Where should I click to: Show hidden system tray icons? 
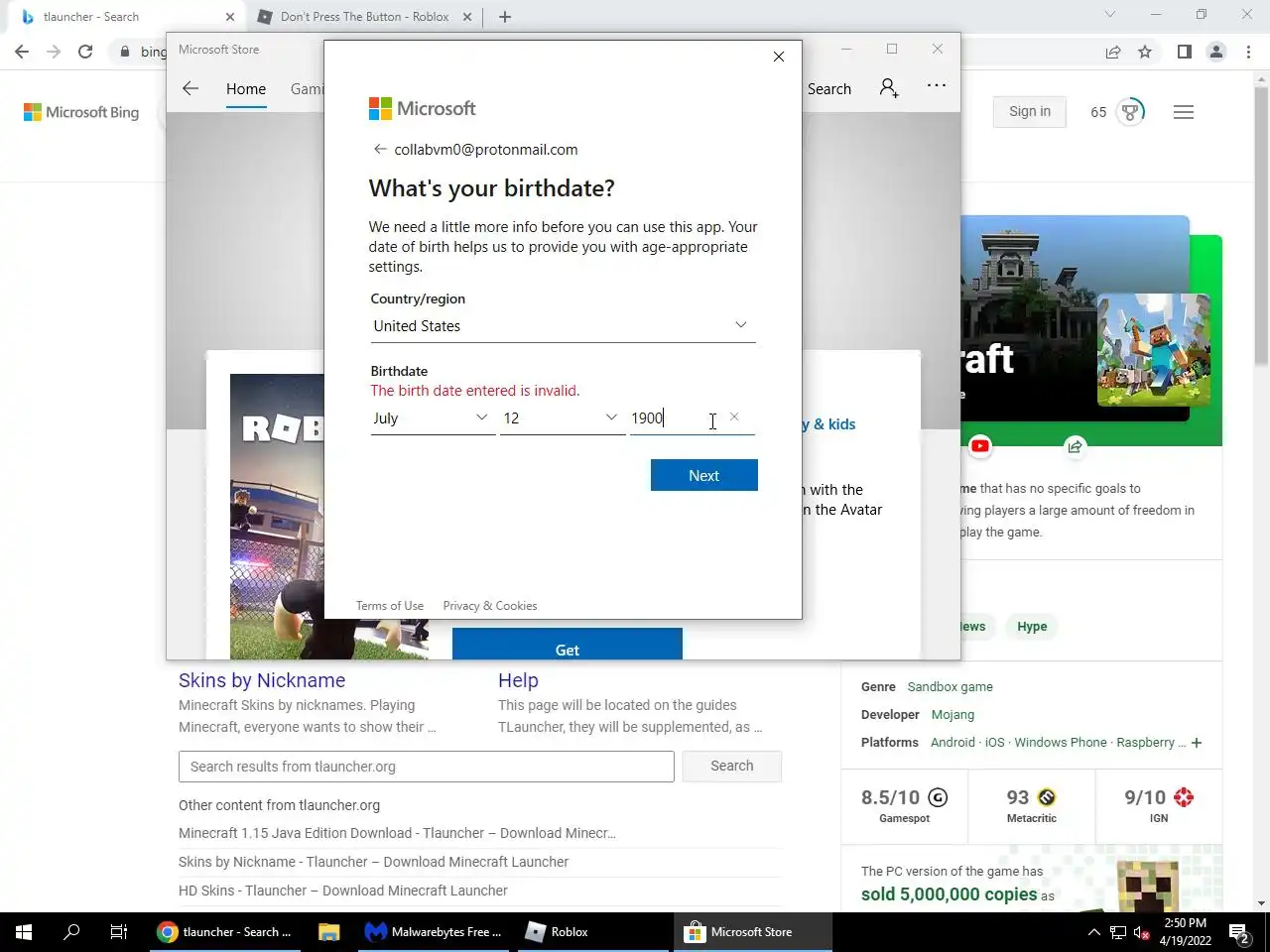point(1093,932)
